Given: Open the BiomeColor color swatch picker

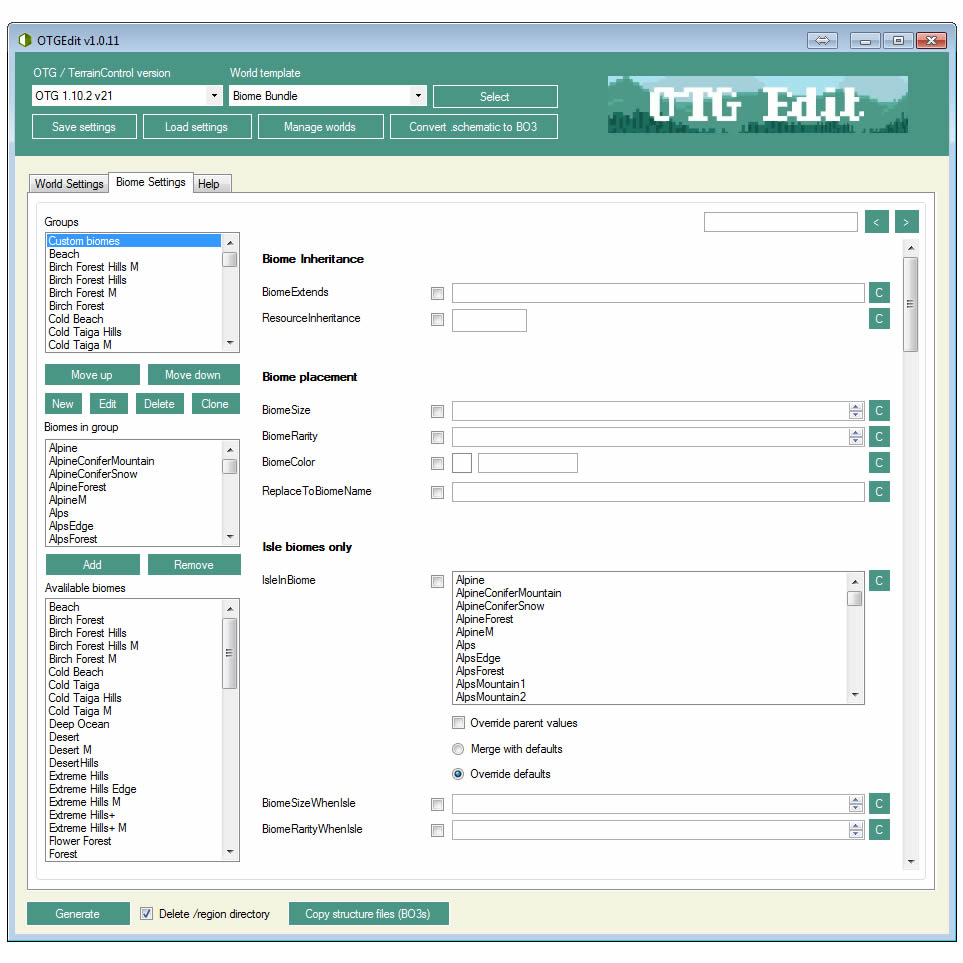Looking at the screenshot, I should point(462,463).
